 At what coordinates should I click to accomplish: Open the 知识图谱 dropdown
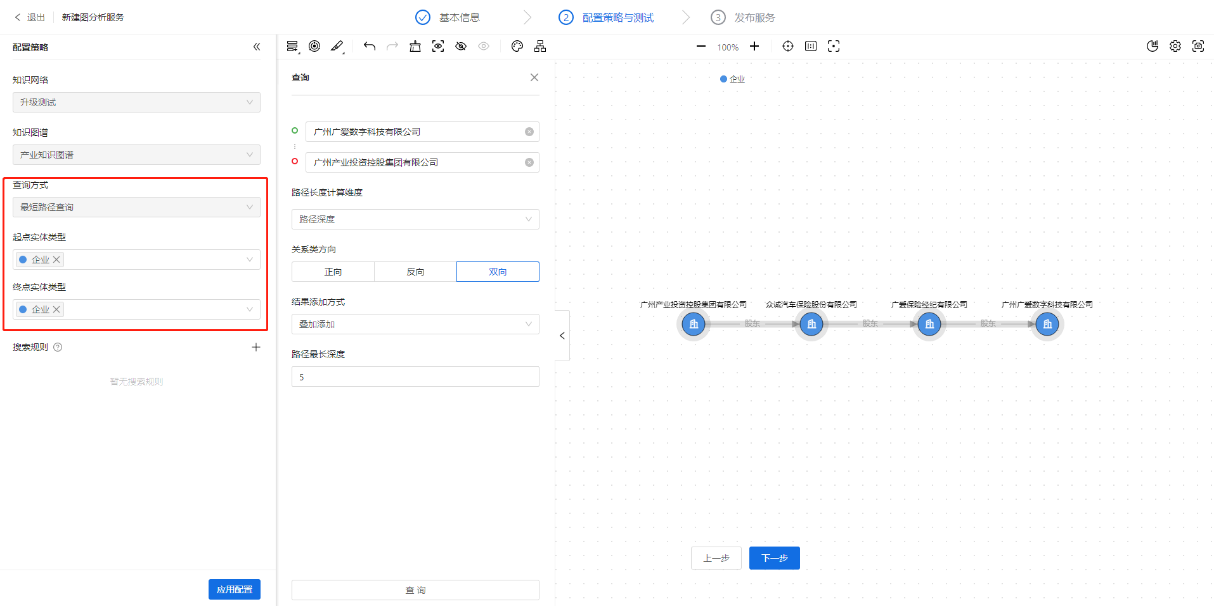pos(137,155)
